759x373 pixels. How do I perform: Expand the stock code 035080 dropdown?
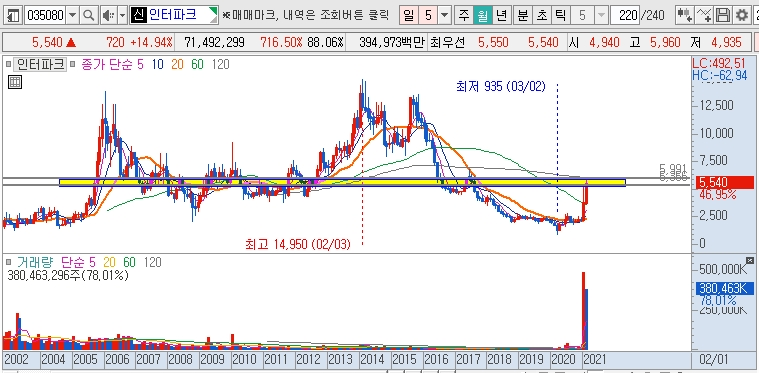73,16
